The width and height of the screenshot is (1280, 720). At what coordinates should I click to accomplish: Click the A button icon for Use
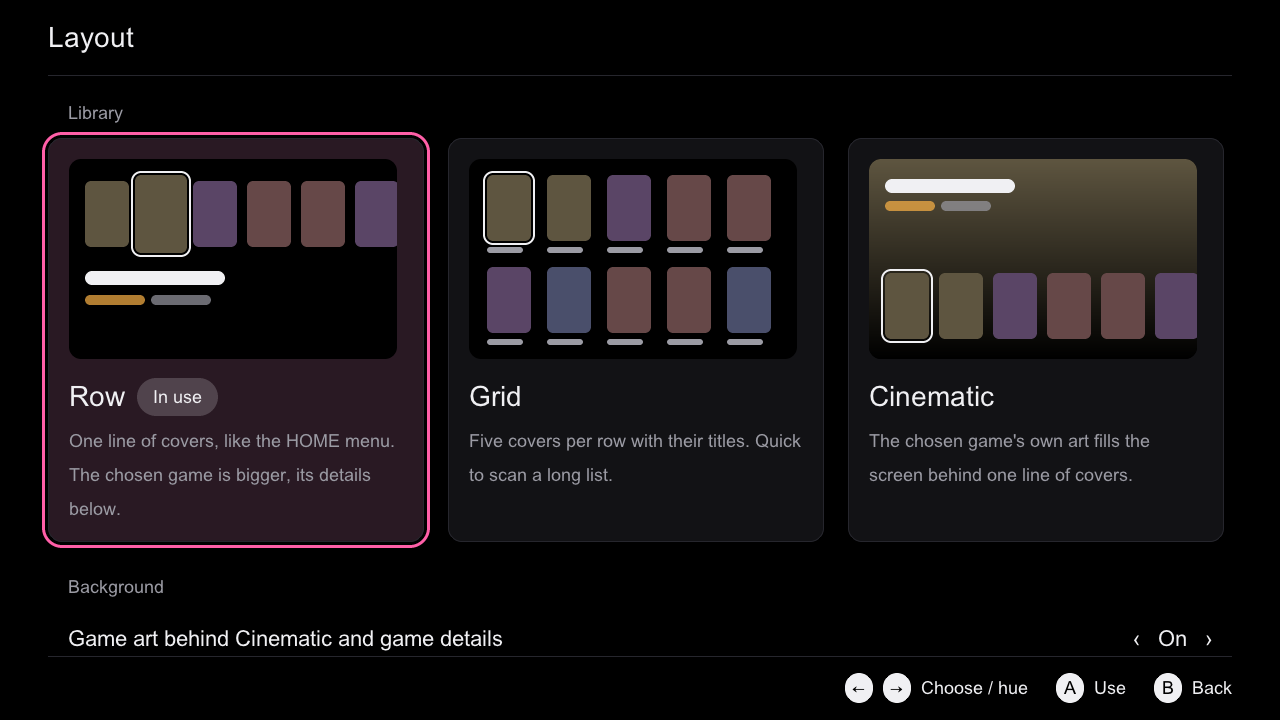pyautogui.click(x=1070, y=688)
